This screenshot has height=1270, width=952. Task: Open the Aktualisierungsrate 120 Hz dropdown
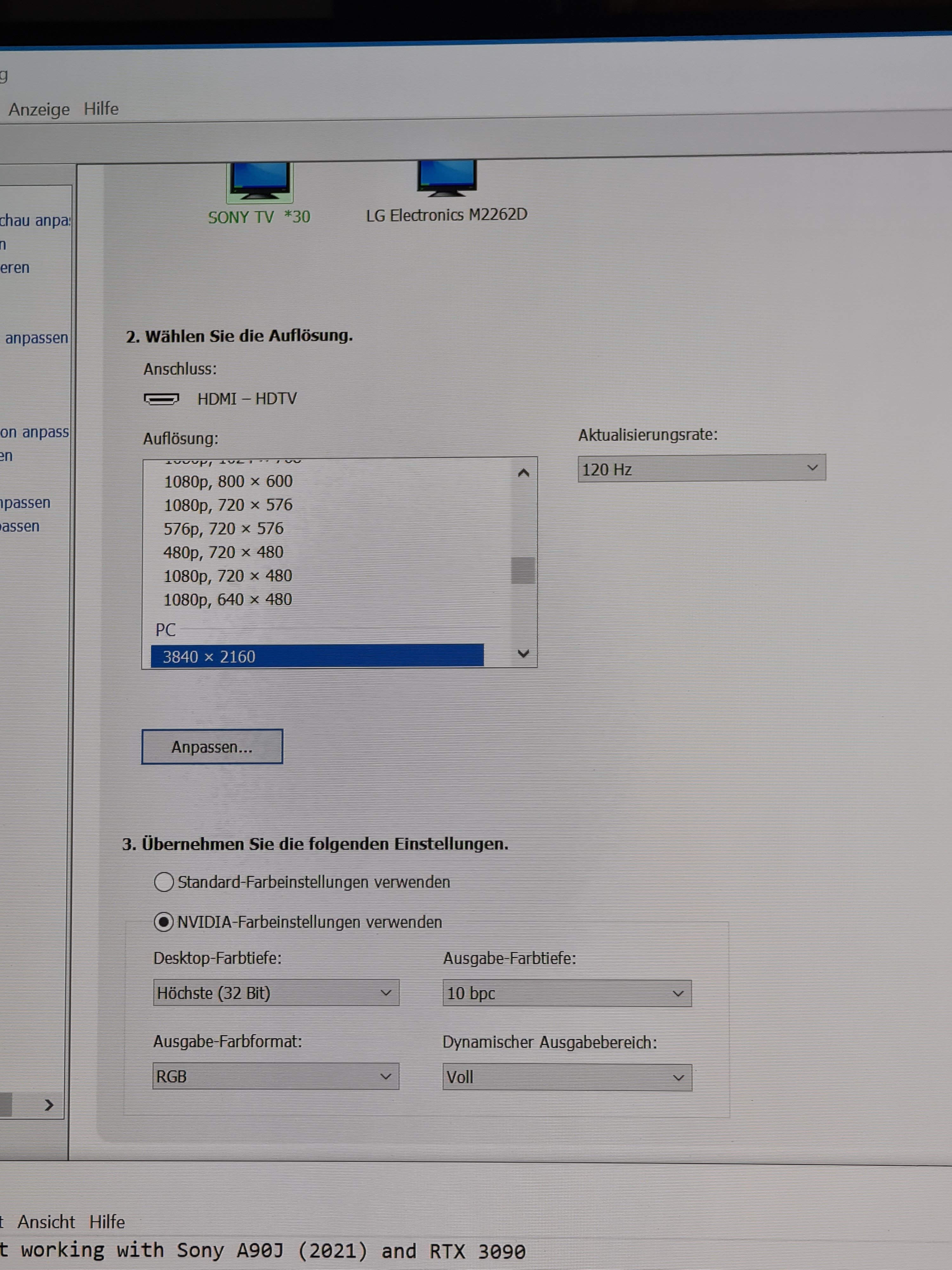pos(701,469)
